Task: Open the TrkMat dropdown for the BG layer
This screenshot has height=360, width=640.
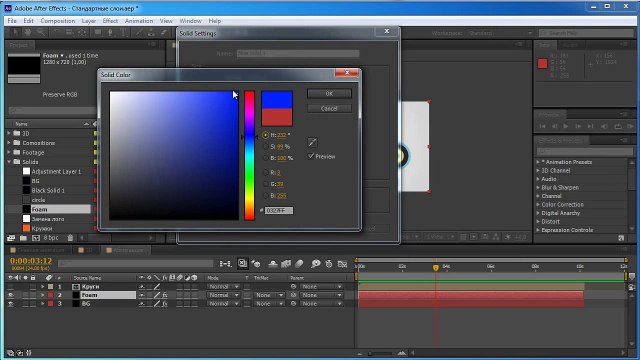Action: [x=269, y=304]
